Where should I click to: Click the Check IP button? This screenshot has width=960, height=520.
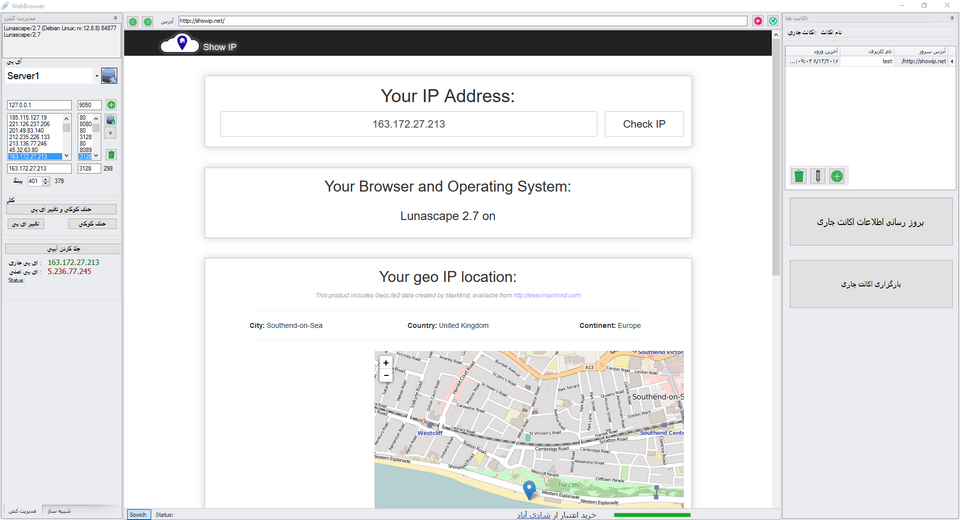point(644,124)
